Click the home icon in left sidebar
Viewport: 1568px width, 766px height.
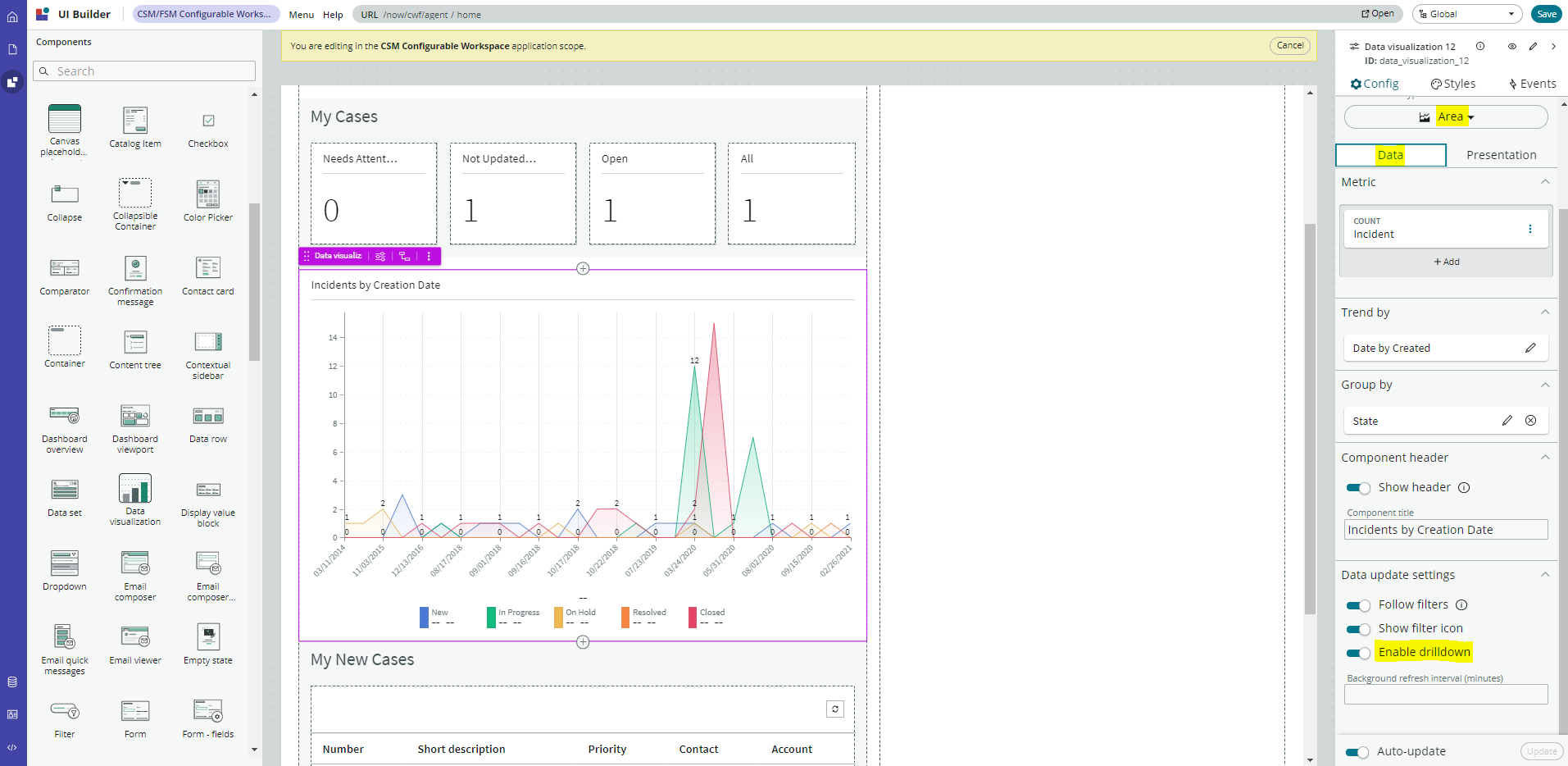12,16
